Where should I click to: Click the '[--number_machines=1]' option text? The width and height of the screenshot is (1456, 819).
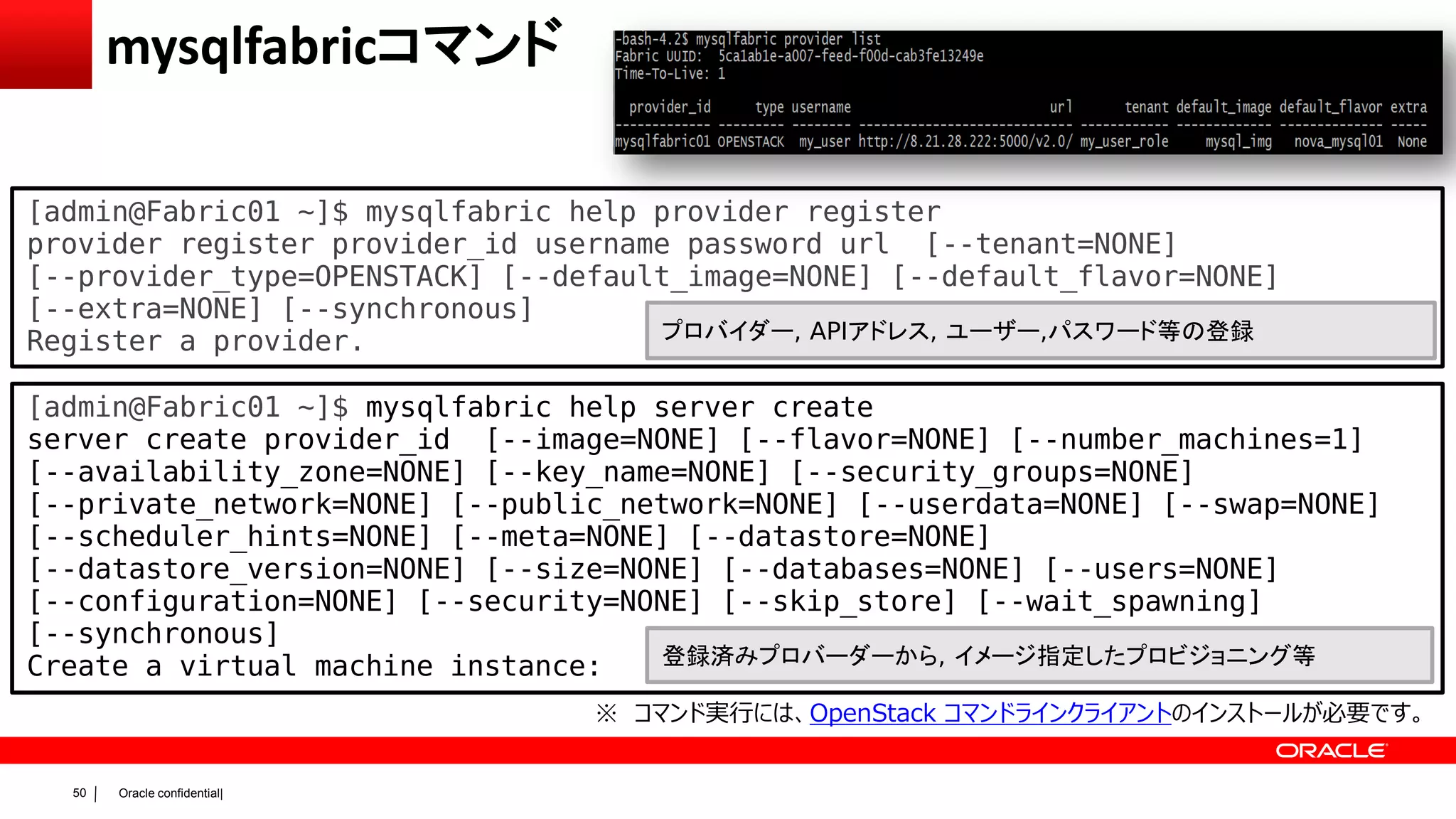(1186, 439)
